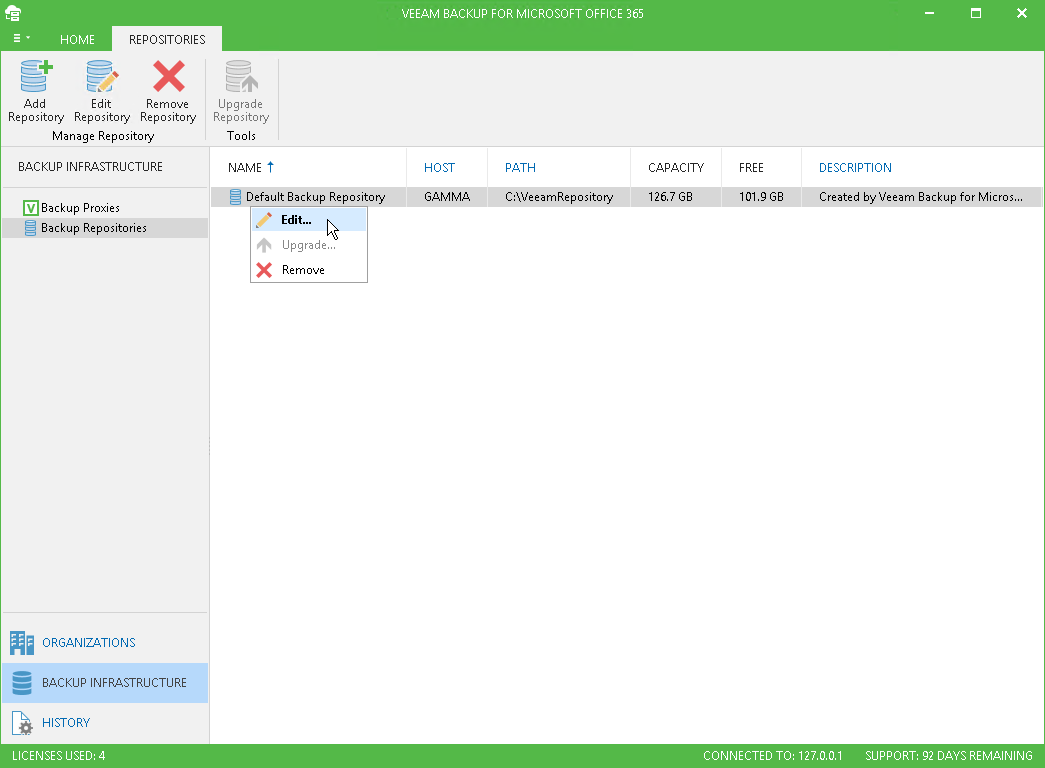Screen dimensions: 1045x768
Task: Click the greyed Upgrade Repository icon
Action: click(x=241, y=76)
